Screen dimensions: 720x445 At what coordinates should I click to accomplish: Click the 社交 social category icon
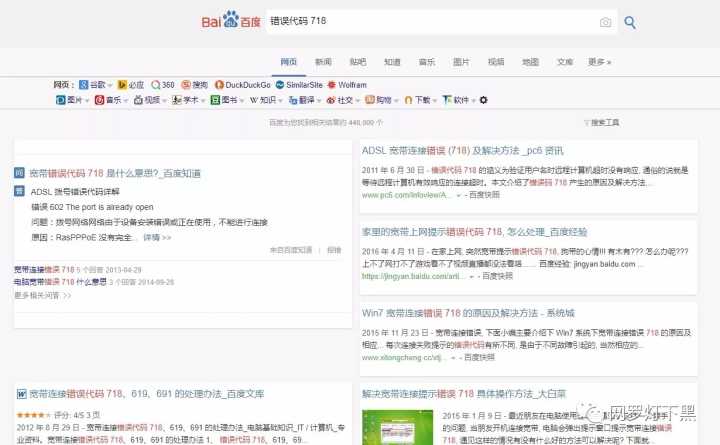(x=331, y=100)
